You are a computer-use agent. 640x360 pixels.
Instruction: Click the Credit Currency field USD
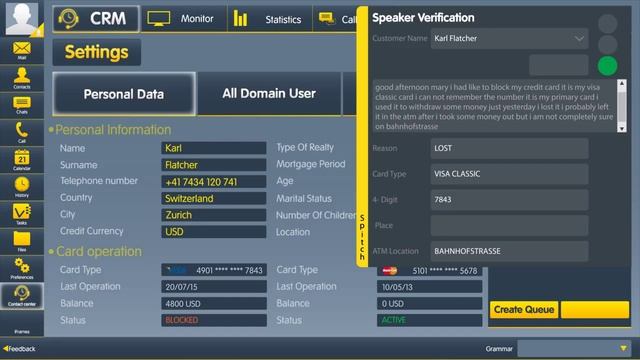214,232
